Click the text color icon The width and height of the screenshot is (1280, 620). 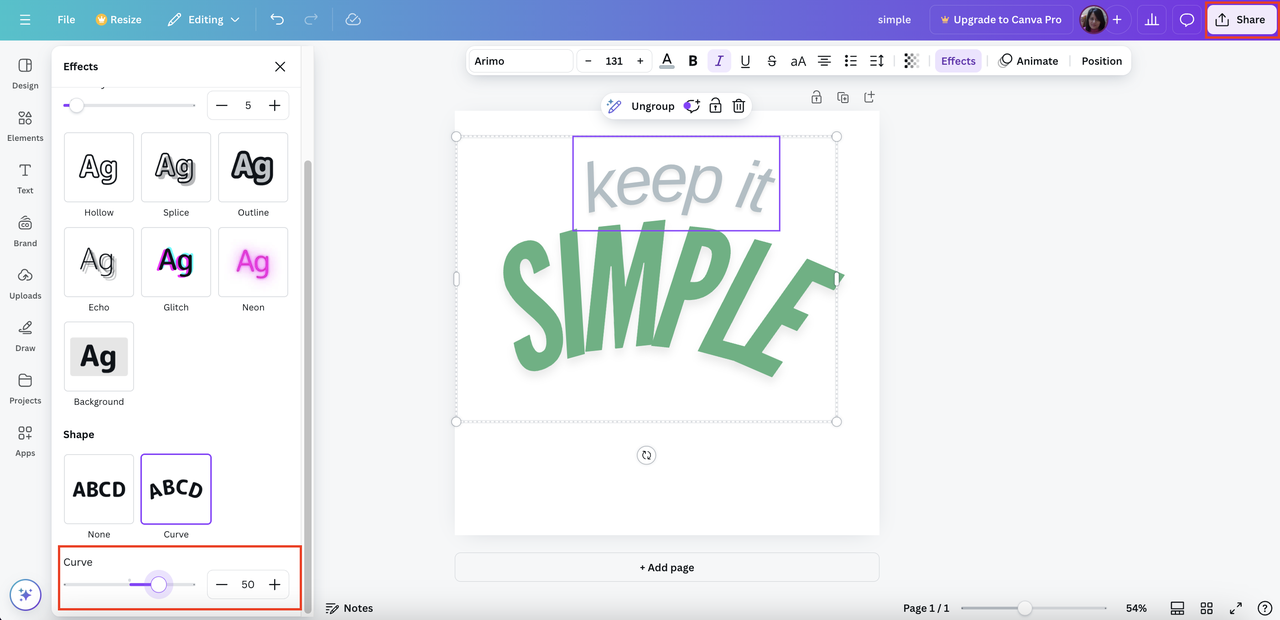coord(667,61)
